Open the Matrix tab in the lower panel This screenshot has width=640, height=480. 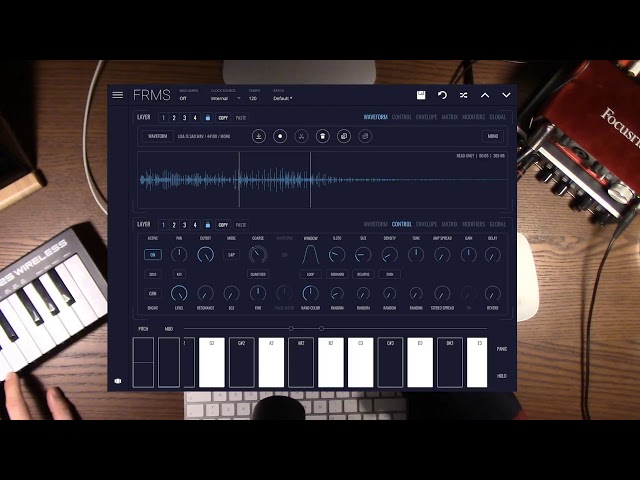pyautogui.click(x=449, y=224)
